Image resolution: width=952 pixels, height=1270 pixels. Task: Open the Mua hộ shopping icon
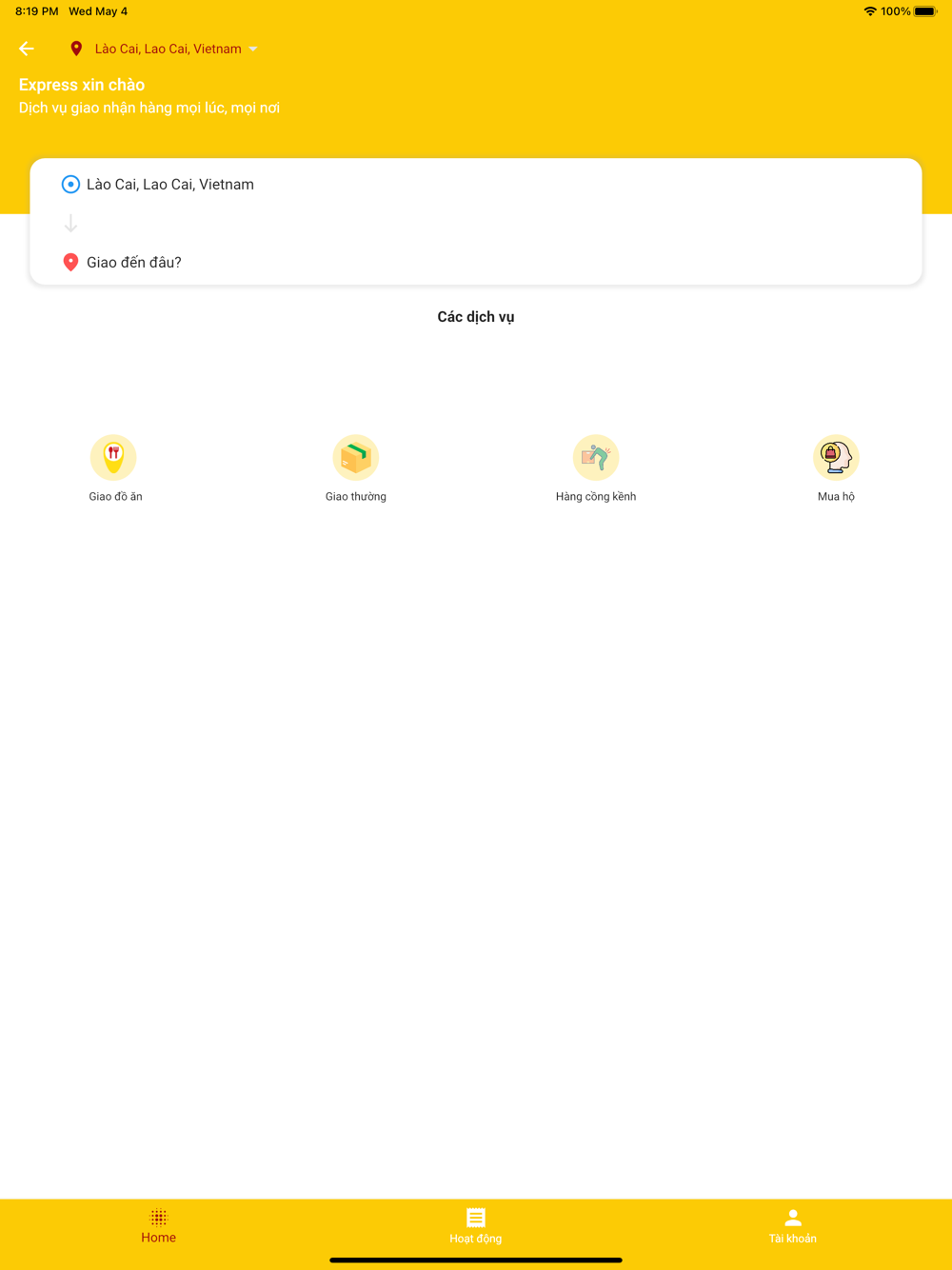pos(836,458)
